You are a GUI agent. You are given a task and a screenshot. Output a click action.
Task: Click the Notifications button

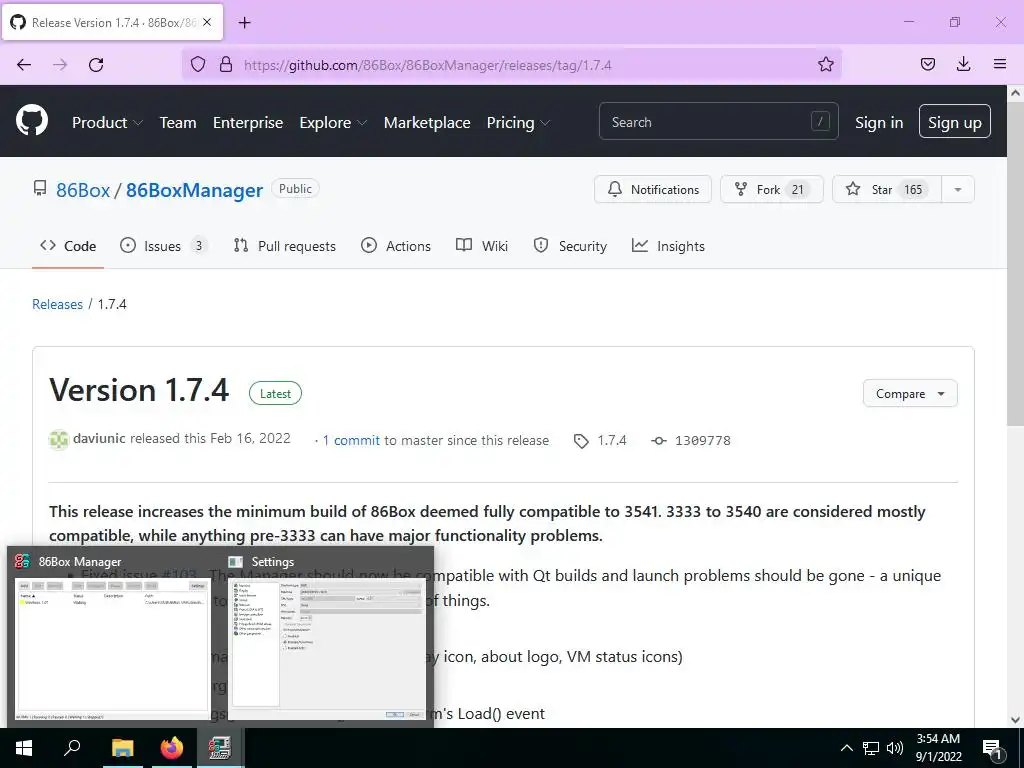pyautogui.click(x=652, y=189)
